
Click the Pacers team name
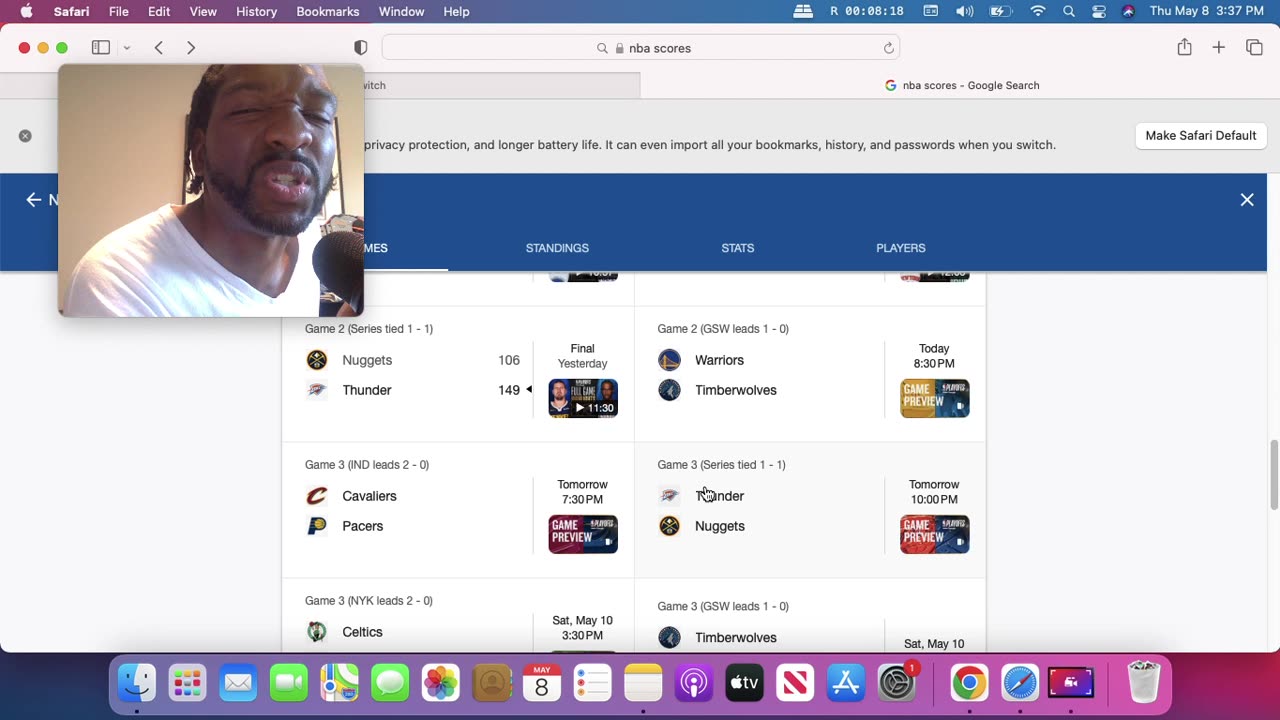click(362, 526)
